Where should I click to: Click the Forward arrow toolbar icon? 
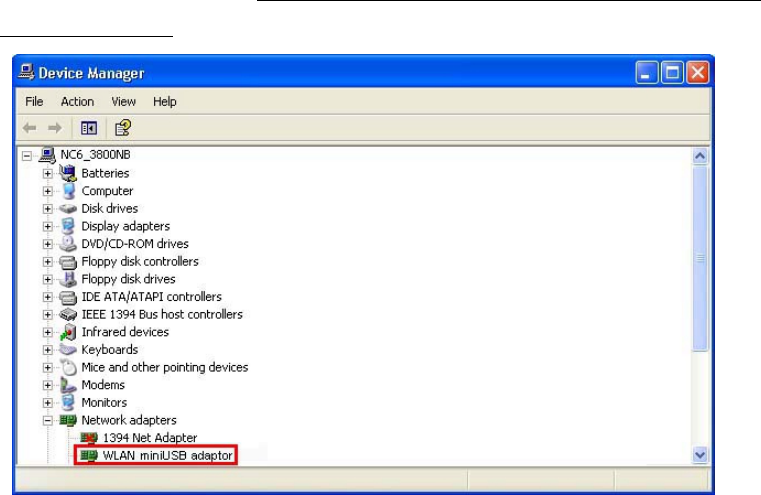[55, 128]
